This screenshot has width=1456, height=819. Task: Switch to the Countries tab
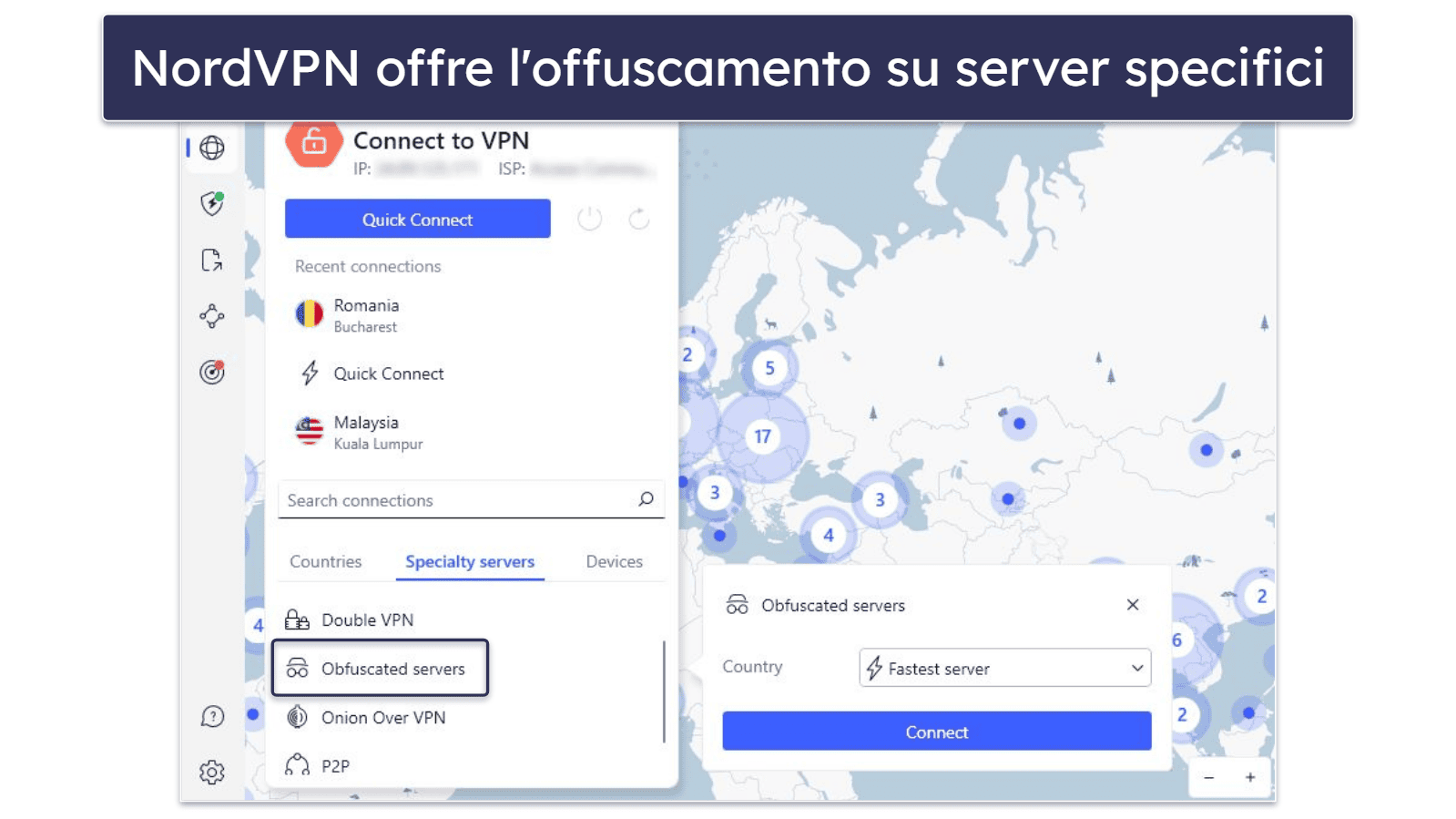[325, 562]
